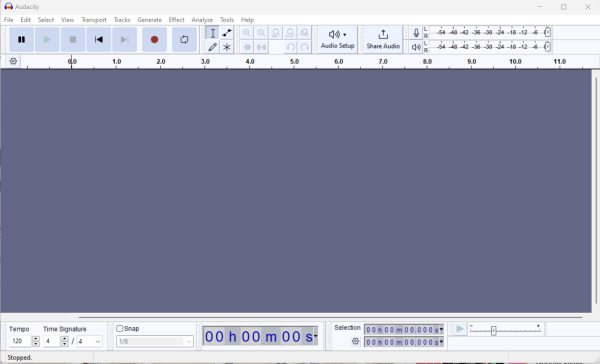600x364 pixels.
Task: Open the Edit menu
Action: pos(26,20)
